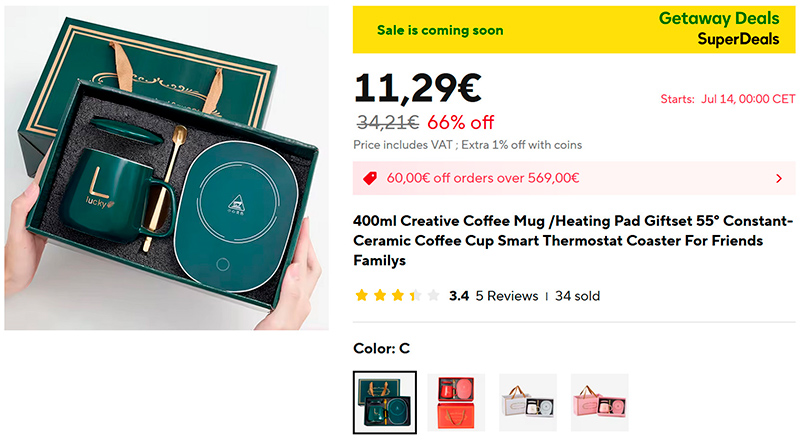Pick the white gift set color variant

(528, 404)
